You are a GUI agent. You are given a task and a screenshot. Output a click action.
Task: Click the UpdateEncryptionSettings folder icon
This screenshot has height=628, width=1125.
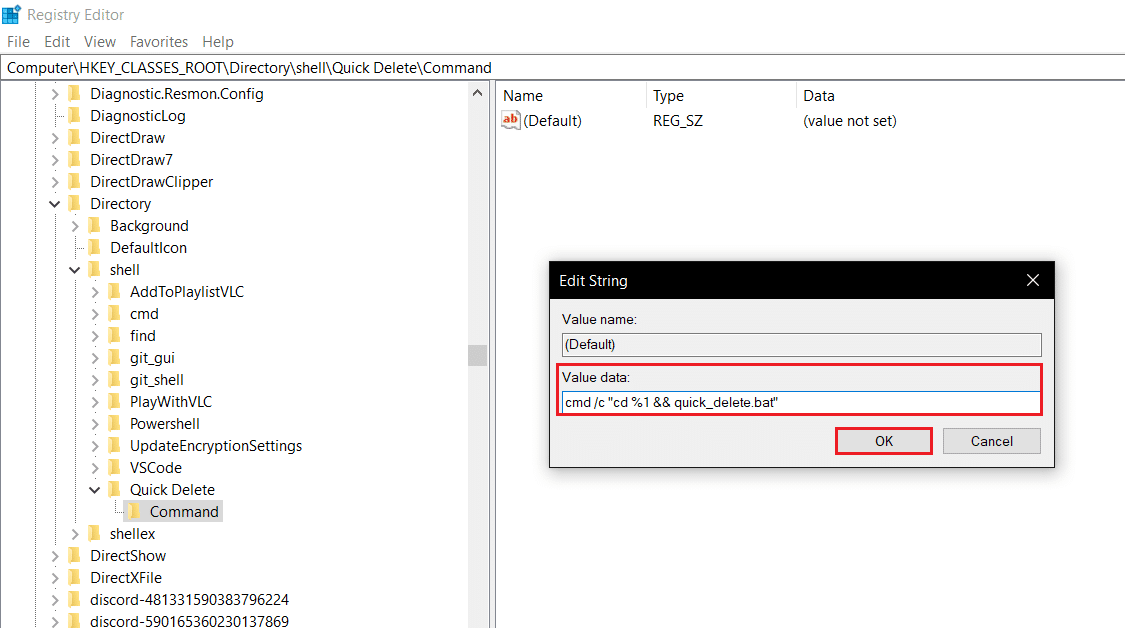[x=115, y=446]
